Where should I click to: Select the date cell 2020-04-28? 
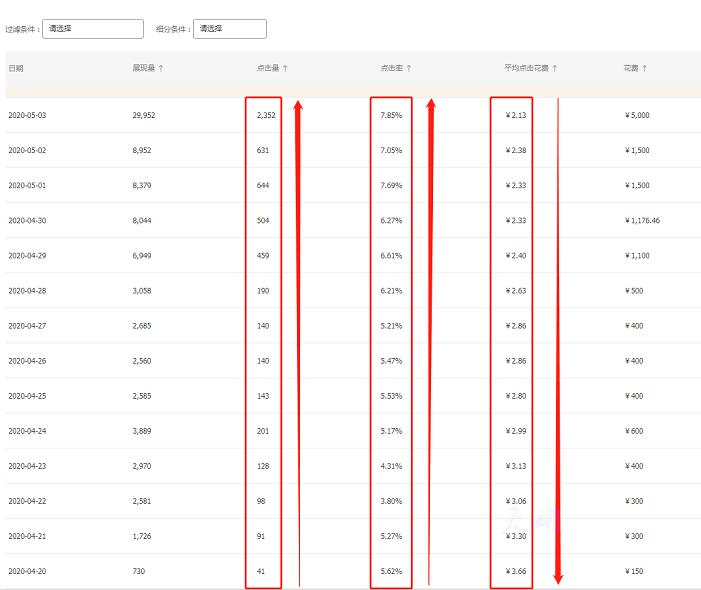tap(27, 291)
